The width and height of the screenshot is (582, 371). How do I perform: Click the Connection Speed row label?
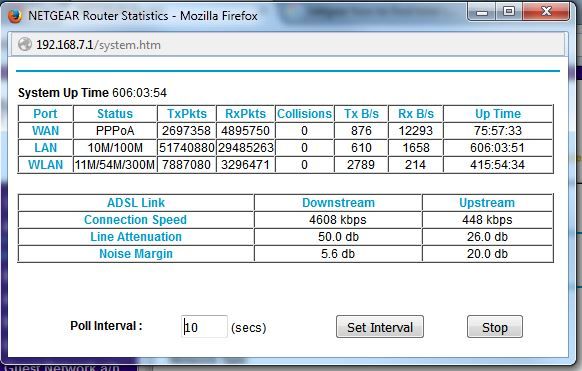(x=135, y=220)
